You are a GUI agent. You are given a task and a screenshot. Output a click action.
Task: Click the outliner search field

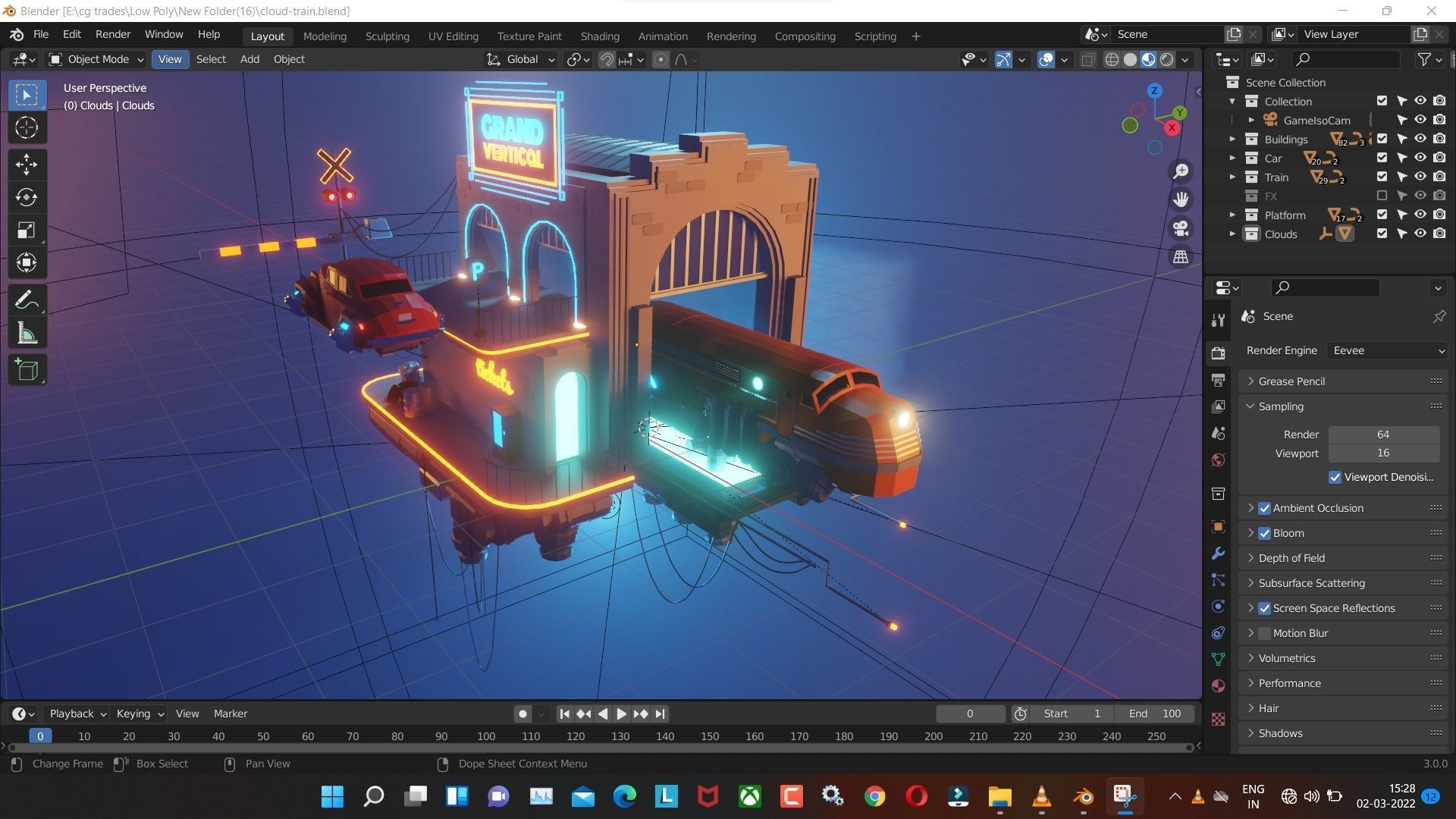coord(1346,59)
